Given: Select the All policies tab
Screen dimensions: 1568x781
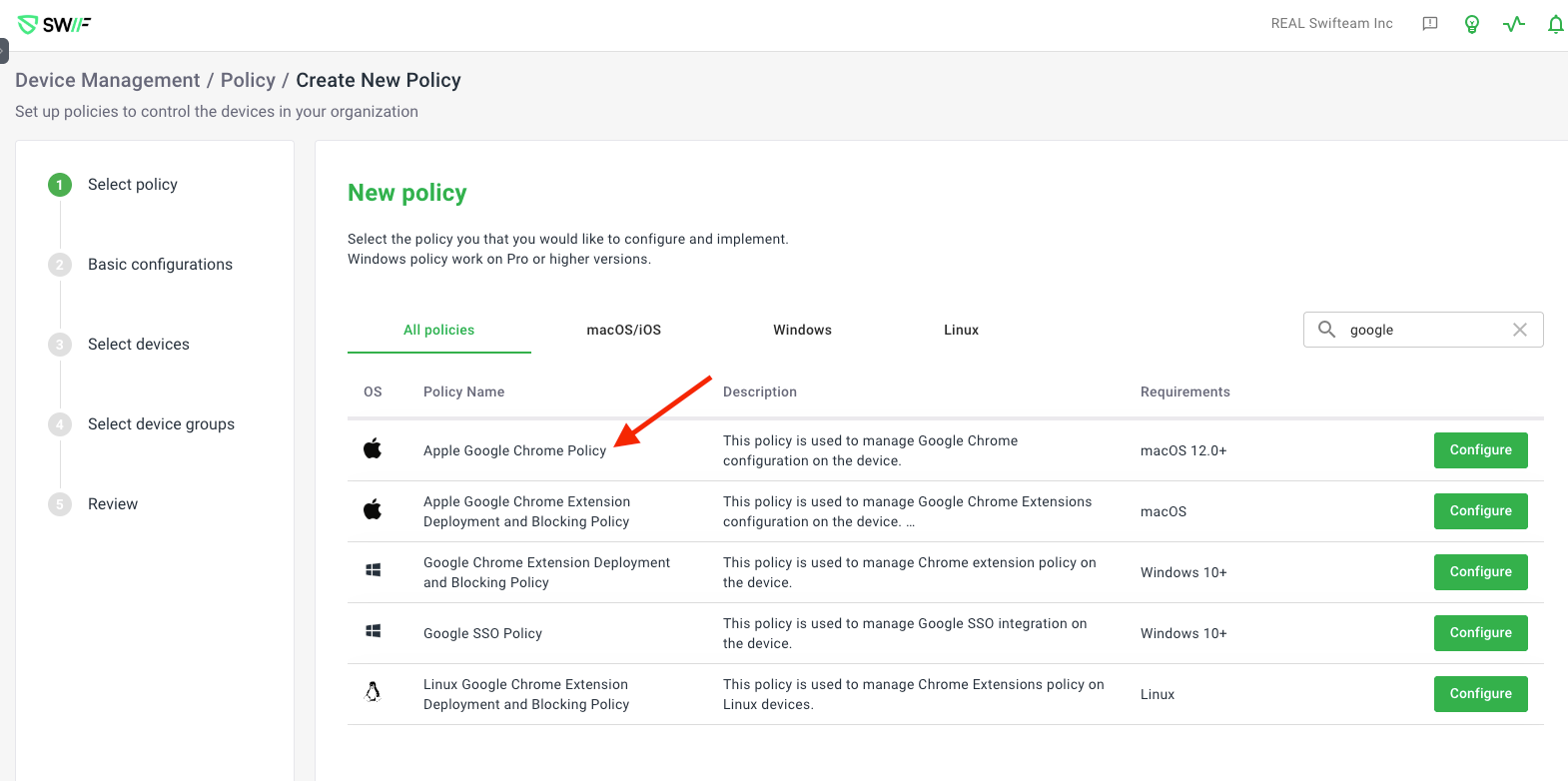Looking at the screenshot, I should (438, 330).
